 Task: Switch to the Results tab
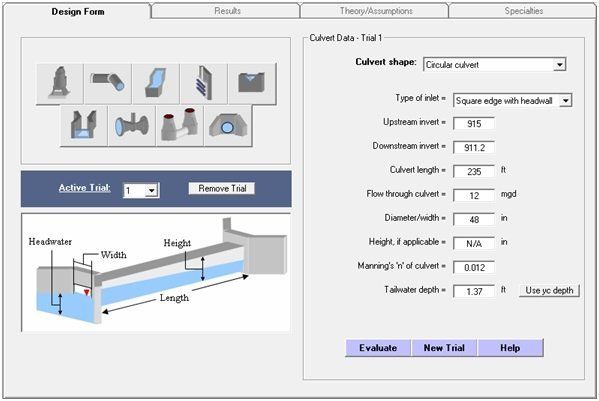(226, 11)
